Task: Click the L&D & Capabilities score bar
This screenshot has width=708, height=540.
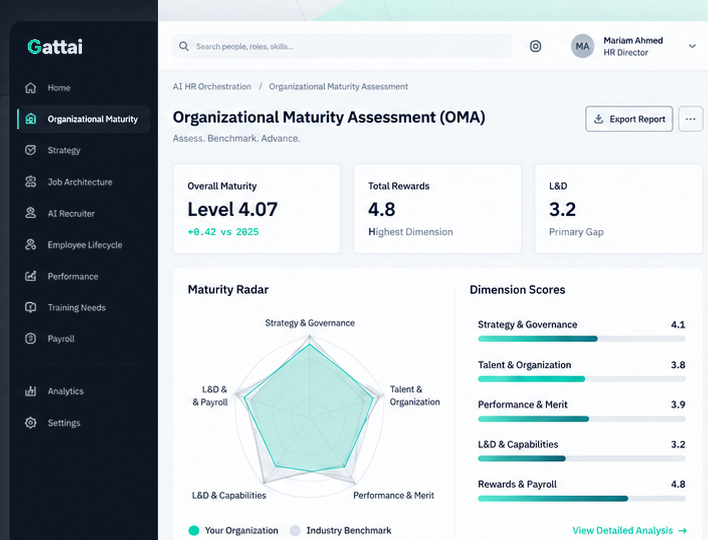Action: click(x=582, y=459)
